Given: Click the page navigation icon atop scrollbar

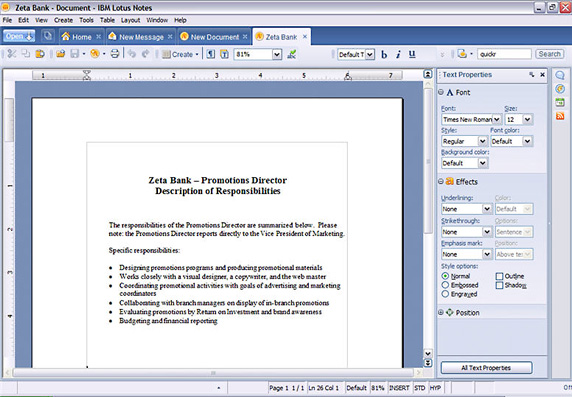Looking at the screenshot, I should [x=428, y=74].
